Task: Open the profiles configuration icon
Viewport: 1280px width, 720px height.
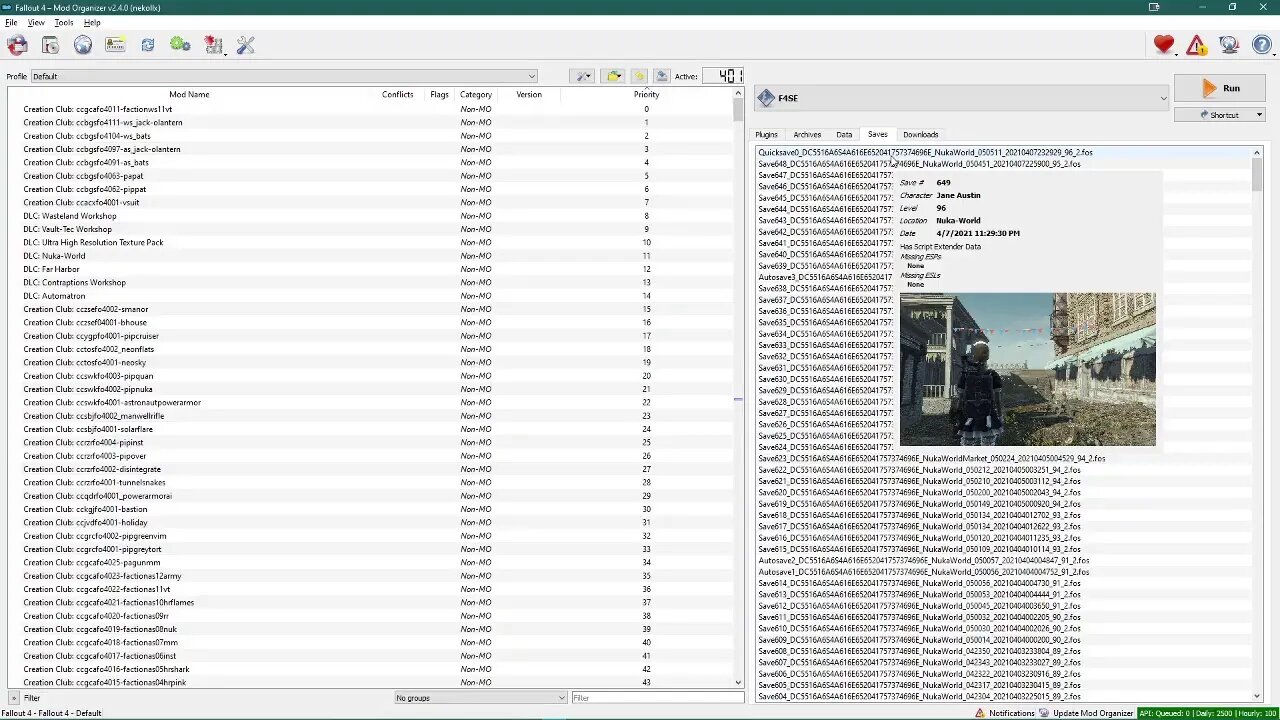Action: point(115,45)
